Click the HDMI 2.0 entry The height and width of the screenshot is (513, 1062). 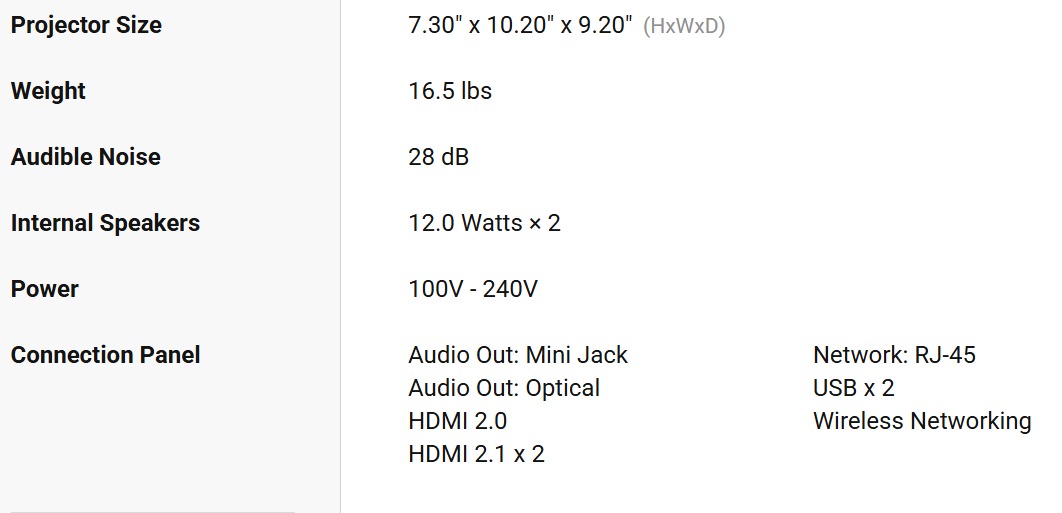pos(457,421)
